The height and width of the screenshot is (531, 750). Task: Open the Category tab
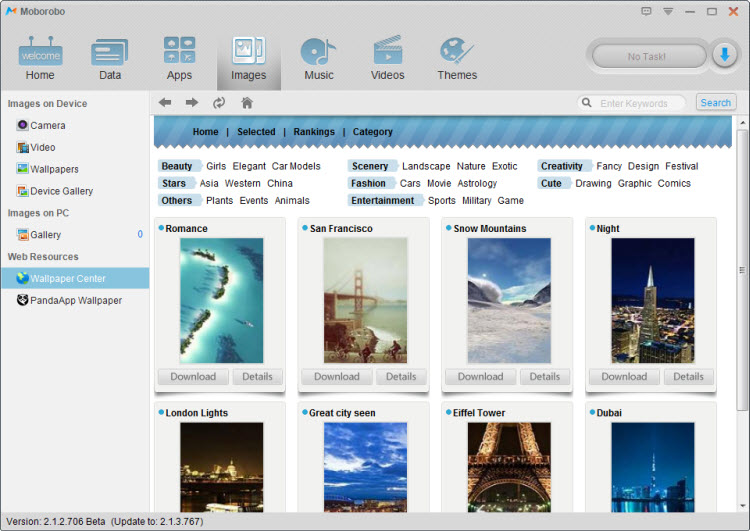click(x=373, y=132)
